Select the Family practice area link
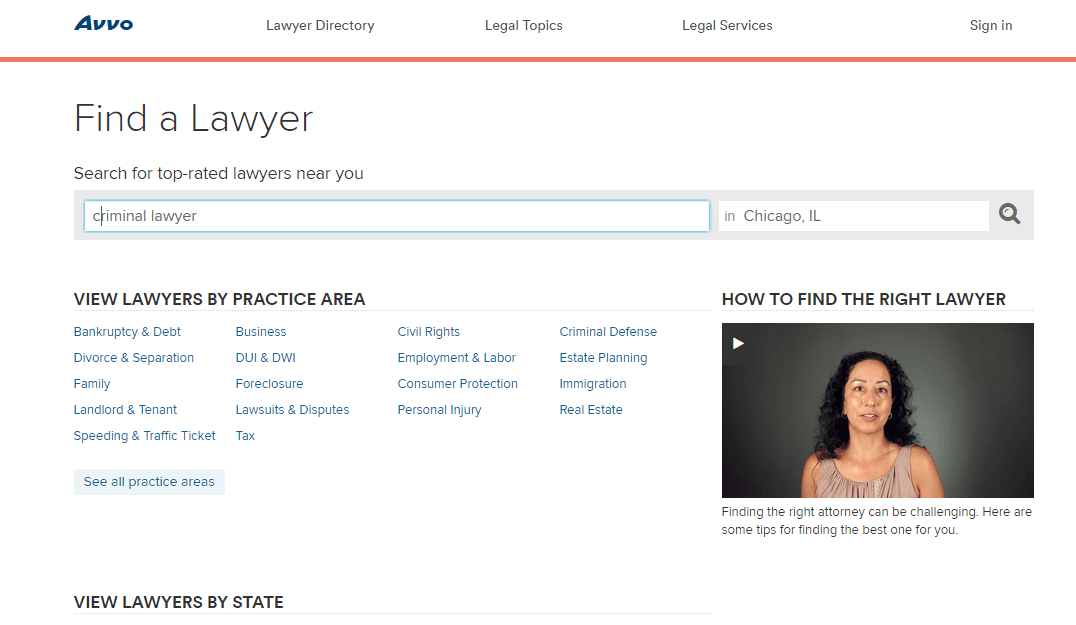Viewport: 1076px width, 625px height. [92, 384]
